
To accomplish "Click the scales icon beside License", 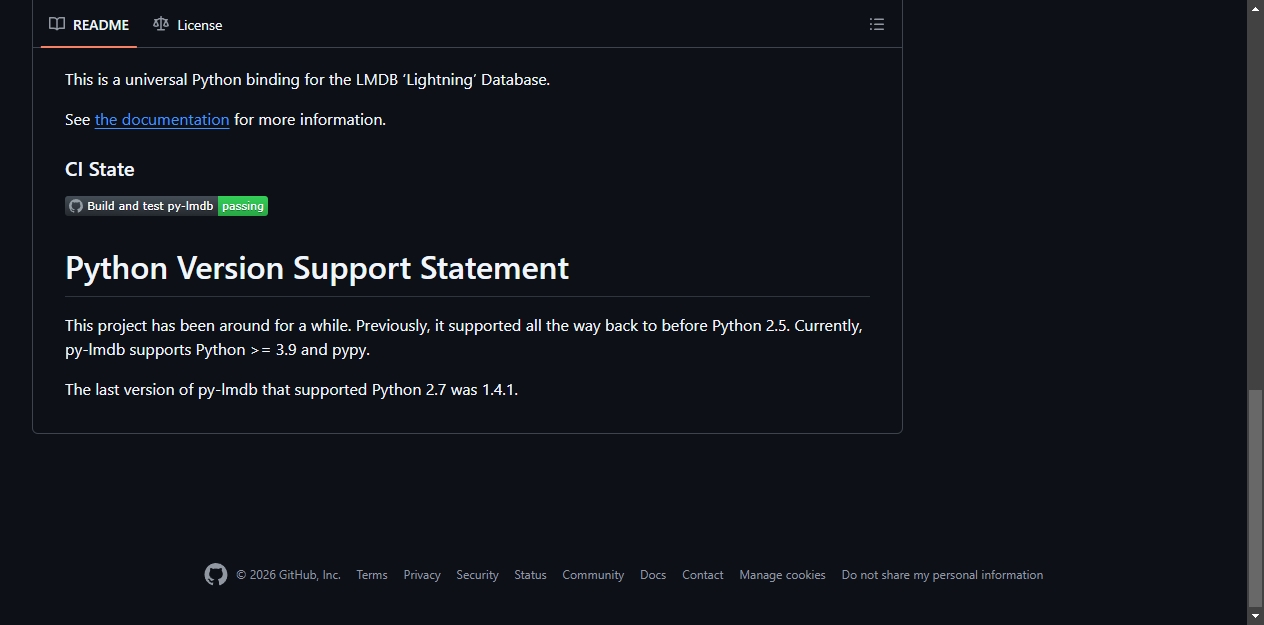I will 161,24.
